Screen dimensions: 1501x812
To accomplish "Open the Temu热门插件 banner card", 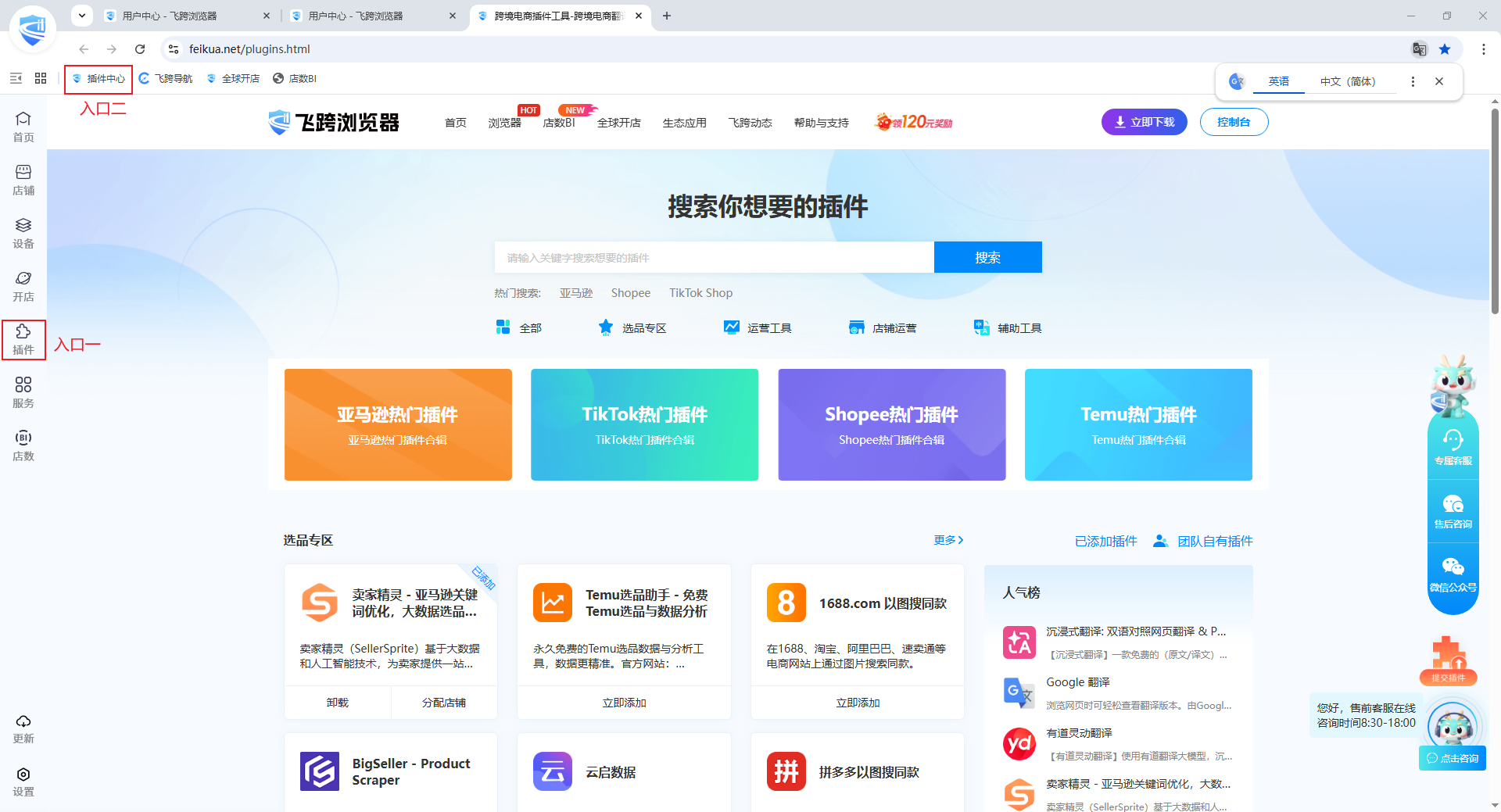I will coord(1139,424).
